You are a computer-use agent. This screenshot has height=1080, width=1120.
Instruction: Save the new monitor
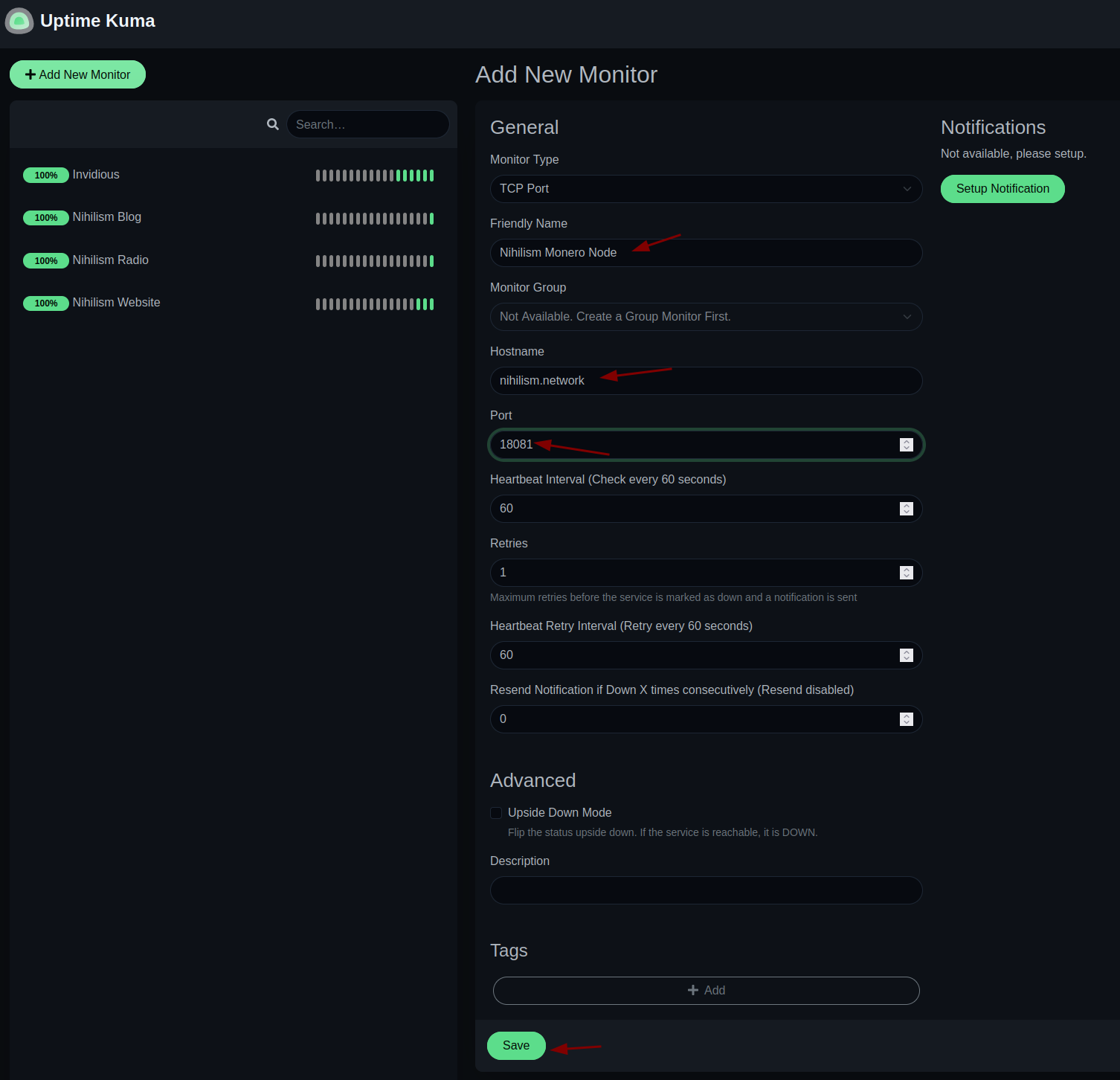click(516, 1046)
